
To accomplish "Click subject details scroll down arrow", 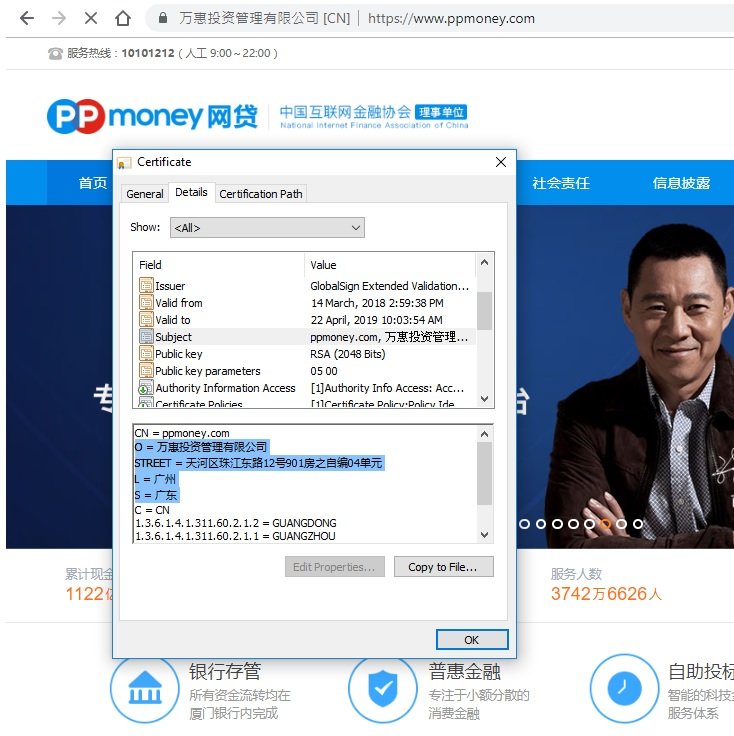I will 485,535.
